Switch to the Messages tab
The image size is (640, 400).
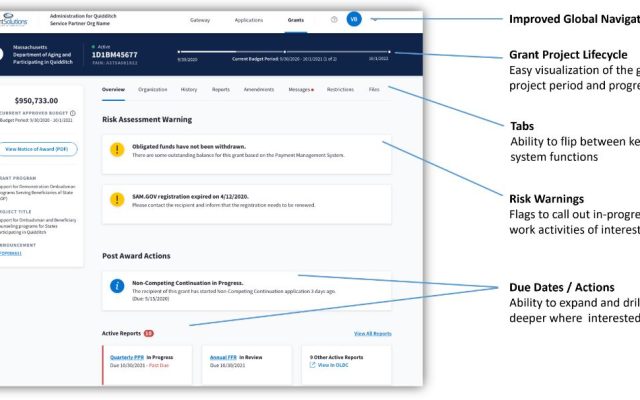(300, 90)
